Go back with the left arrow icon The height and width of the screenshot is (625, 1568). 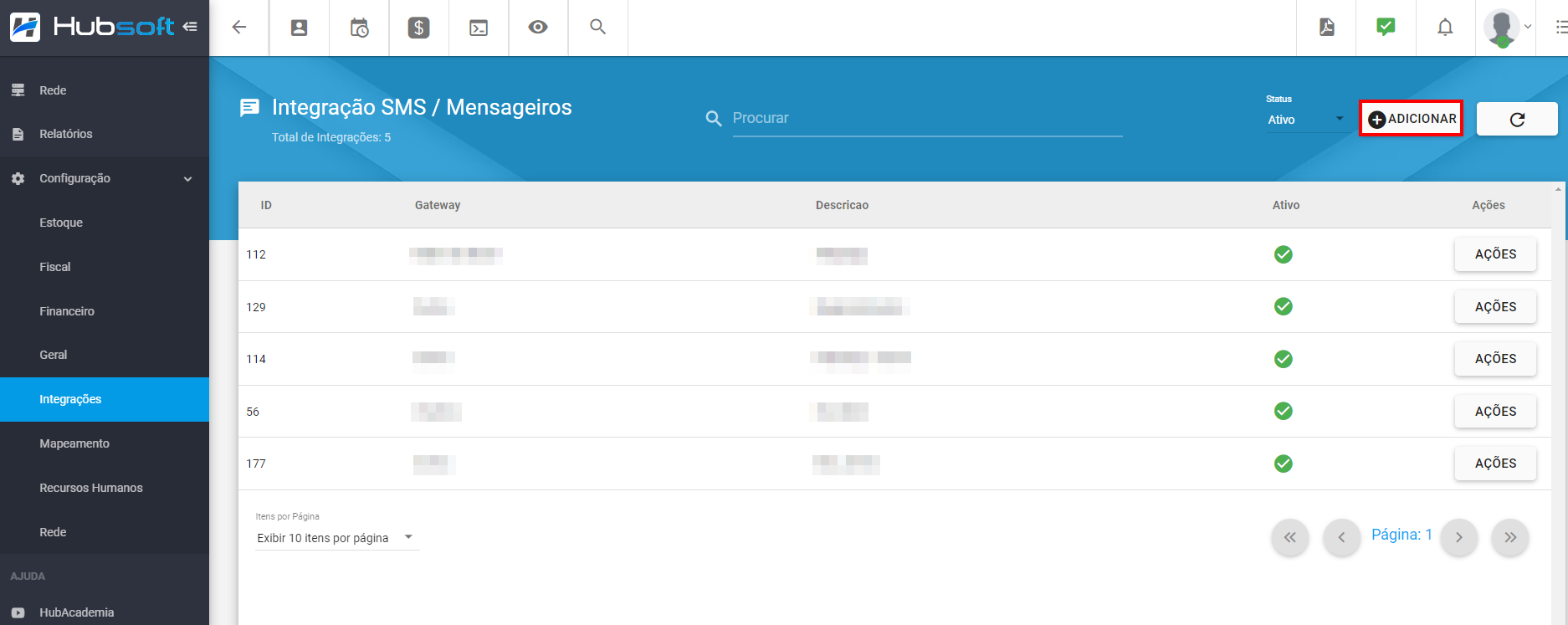point(239,28)
